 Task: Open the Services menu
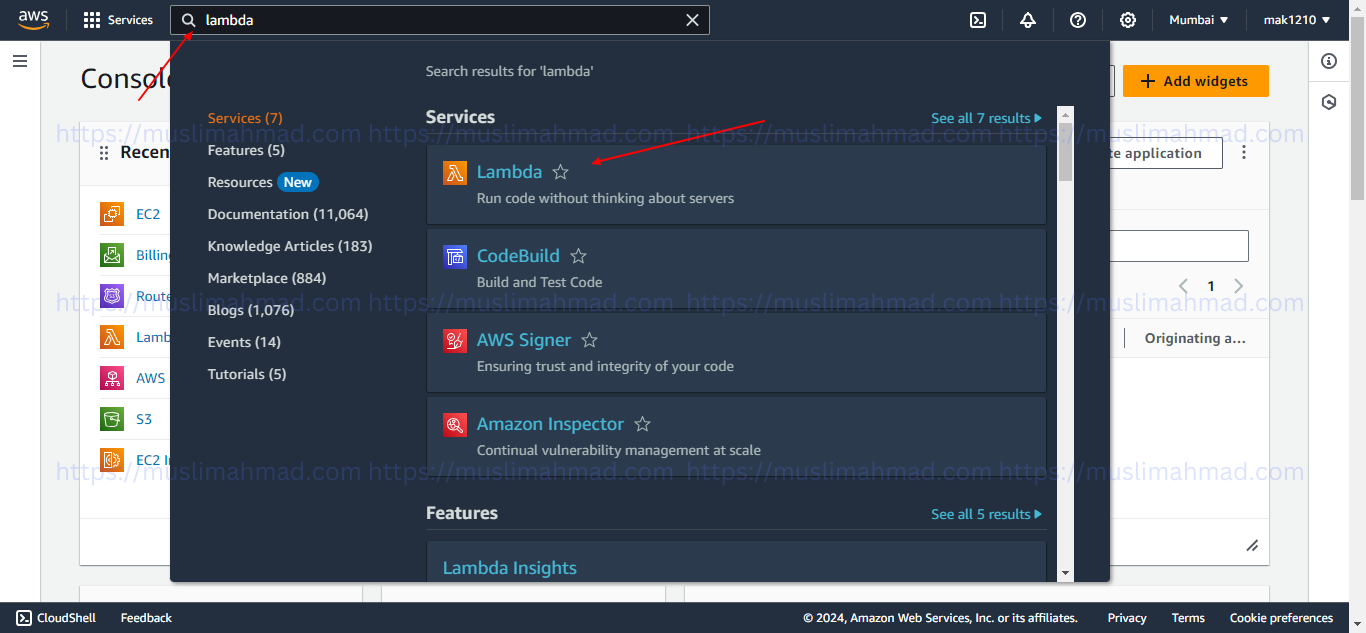(117, 19)
